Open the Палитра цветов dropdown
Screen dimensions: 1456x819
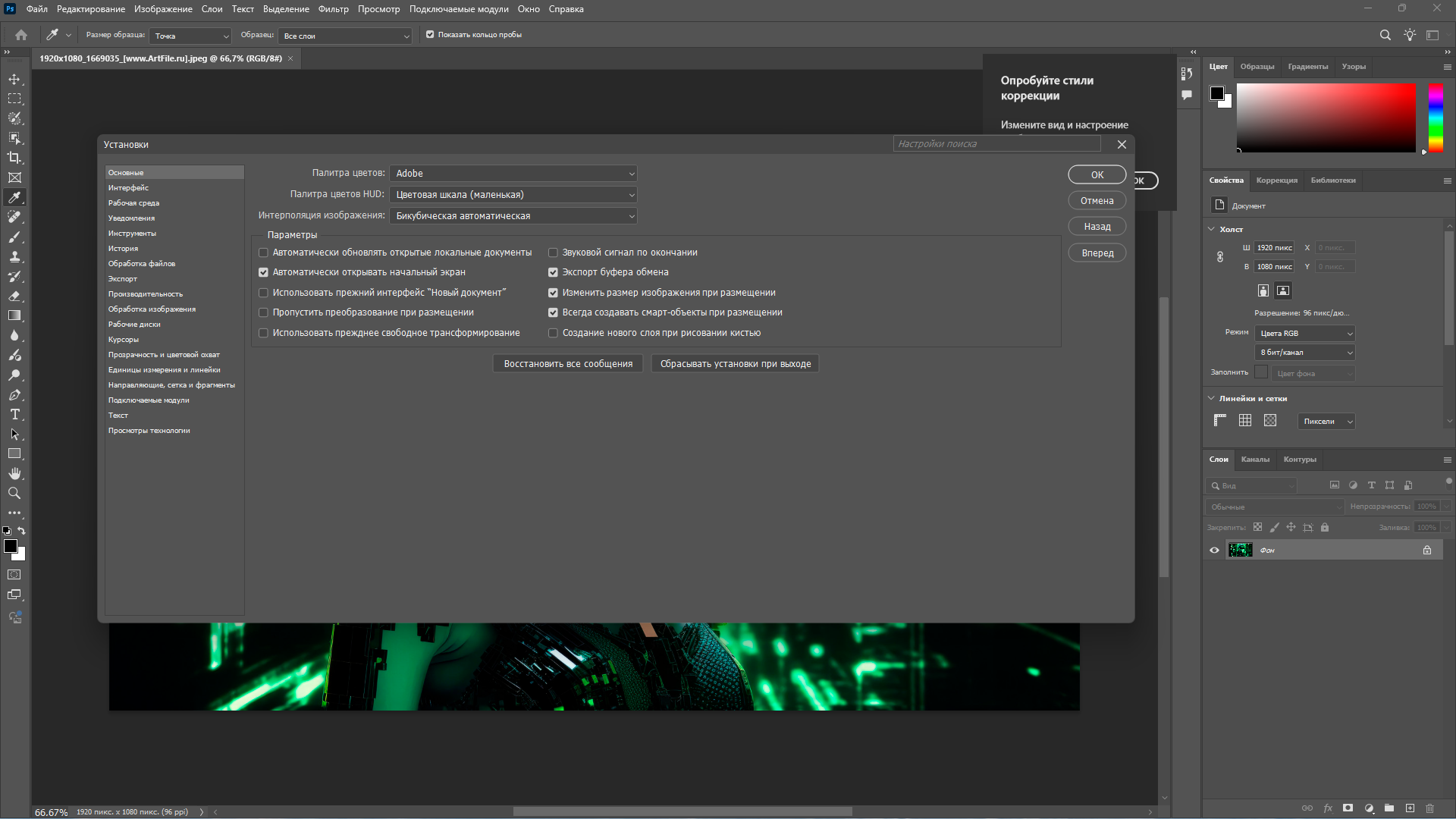point(513,174)
